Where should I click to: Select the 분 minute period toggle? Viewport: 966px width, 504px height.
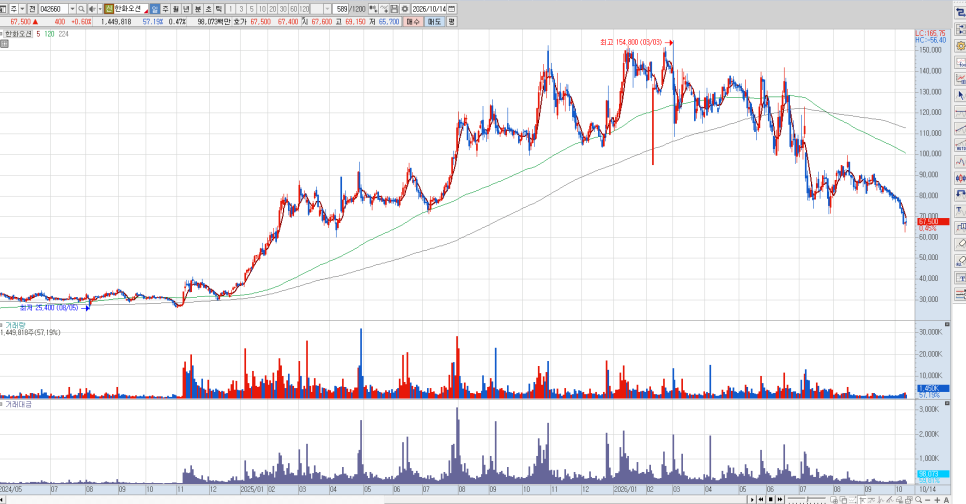coord(198,9)
